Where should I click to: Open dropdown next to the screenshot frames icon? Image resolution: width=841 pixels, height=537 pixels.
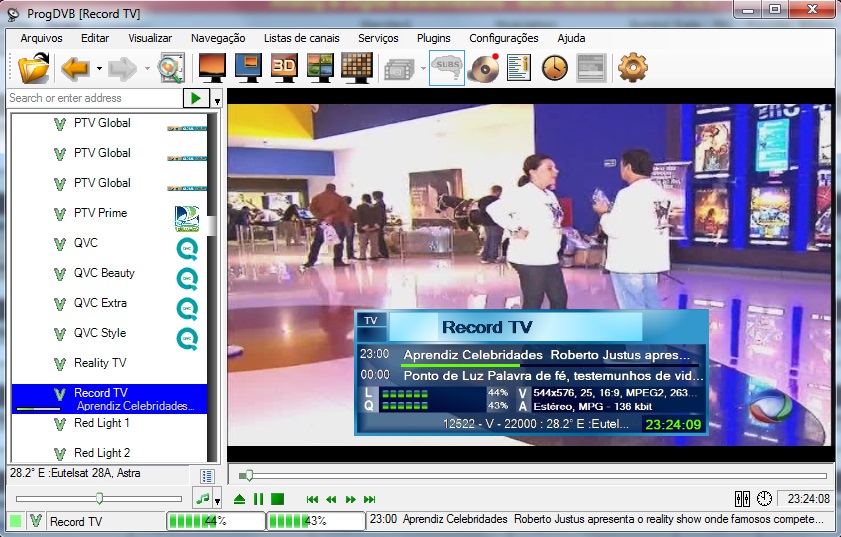click(423, 69)
